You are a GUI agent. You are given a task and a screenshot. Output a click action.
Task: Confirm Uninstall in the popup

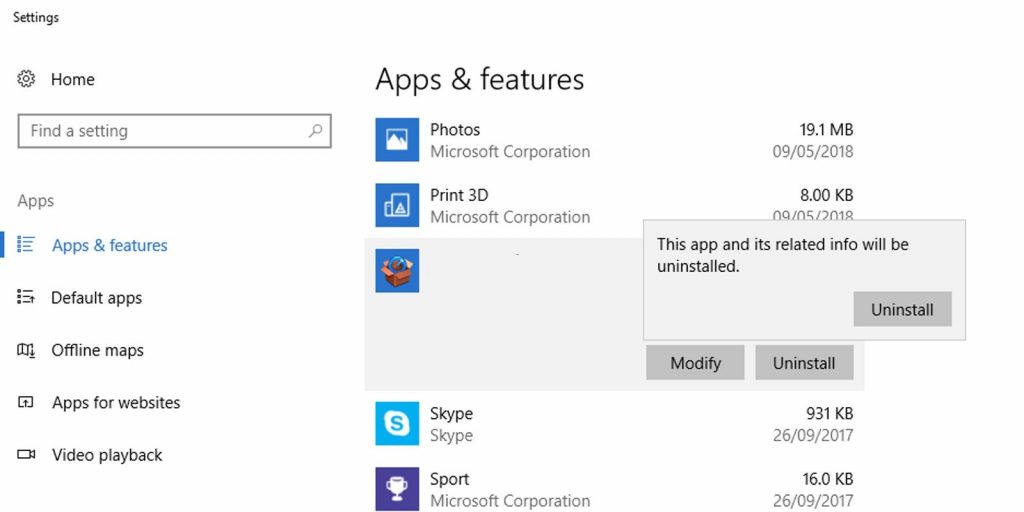coord(902,310)
